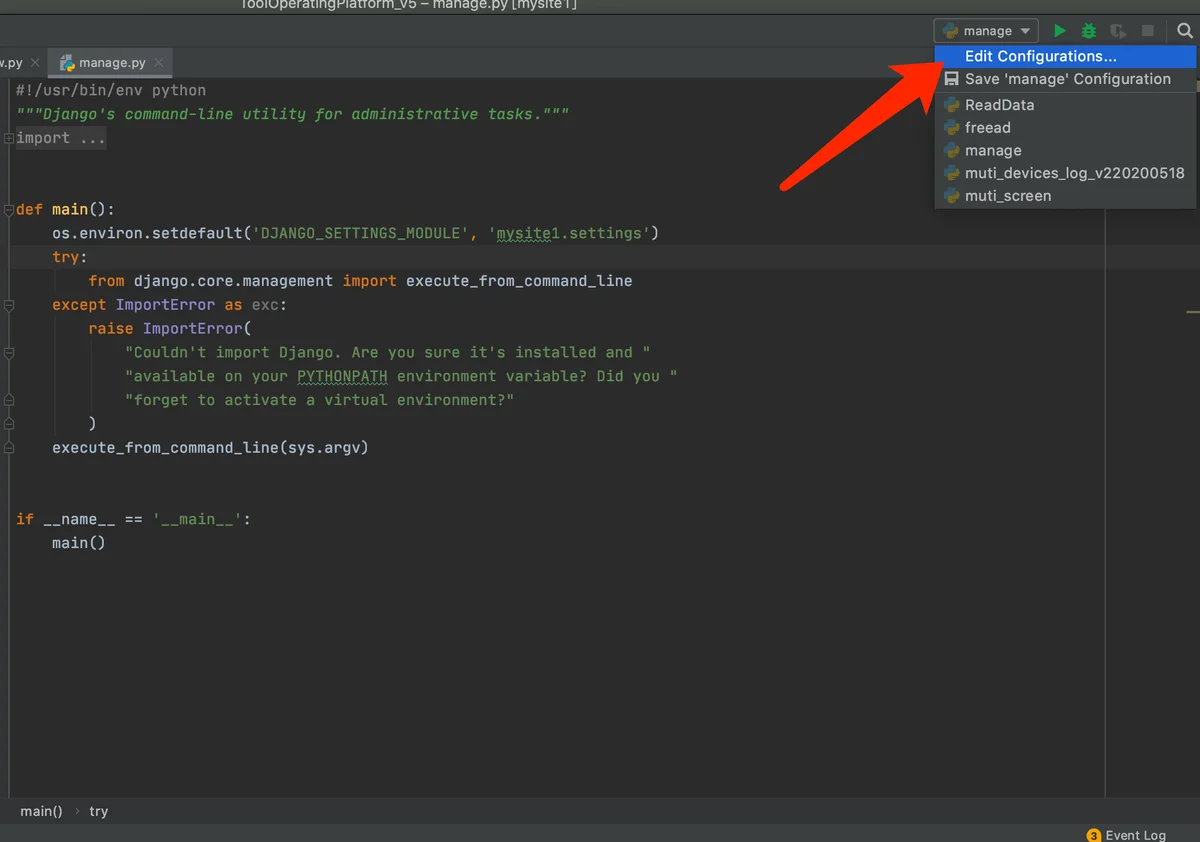This screenshot has height=842, width=1200.
Task: Click on 'DJANGO_SETTINGS_MODULE' string
Action: pyautogui.click(x=358, y=233)
